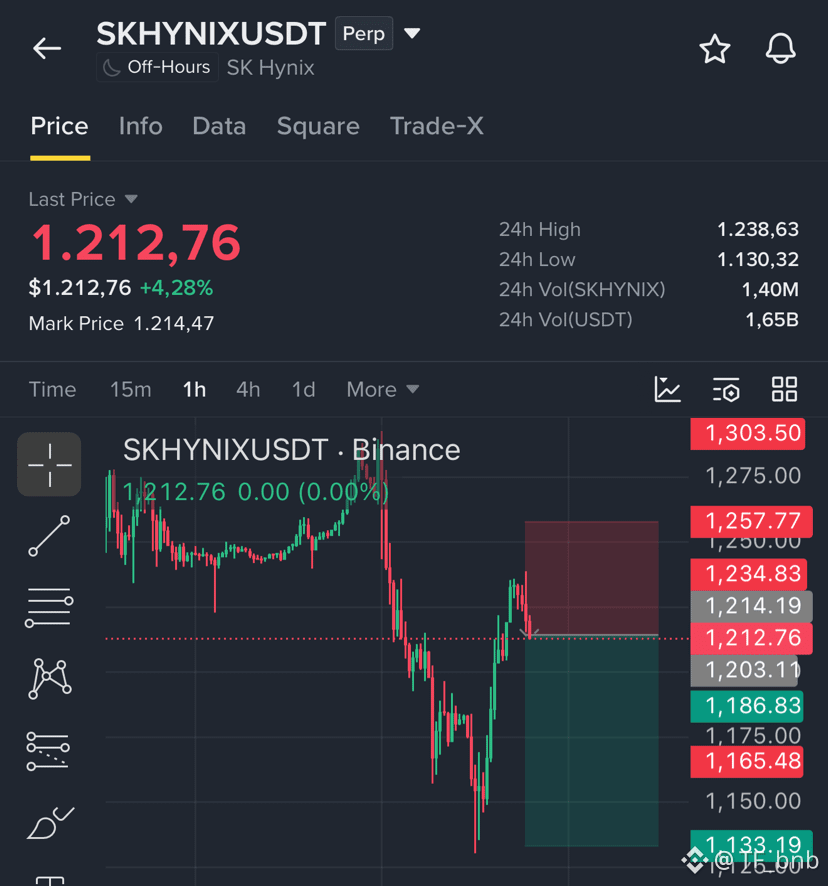Select the horizontal lines Fibonacci tool

click(x=49, y=607)
